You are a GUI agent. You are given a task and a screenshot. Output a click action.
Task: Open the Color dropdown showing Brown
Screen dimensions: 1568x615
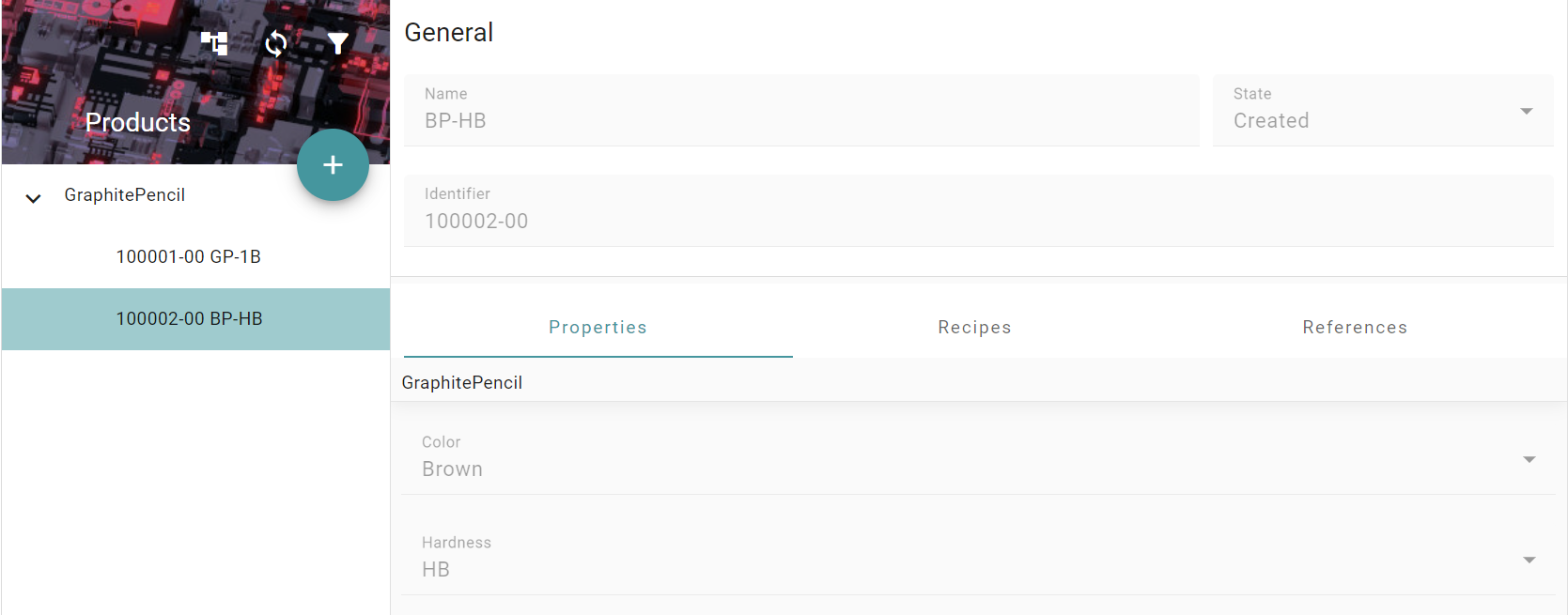[x=978, y=458]
